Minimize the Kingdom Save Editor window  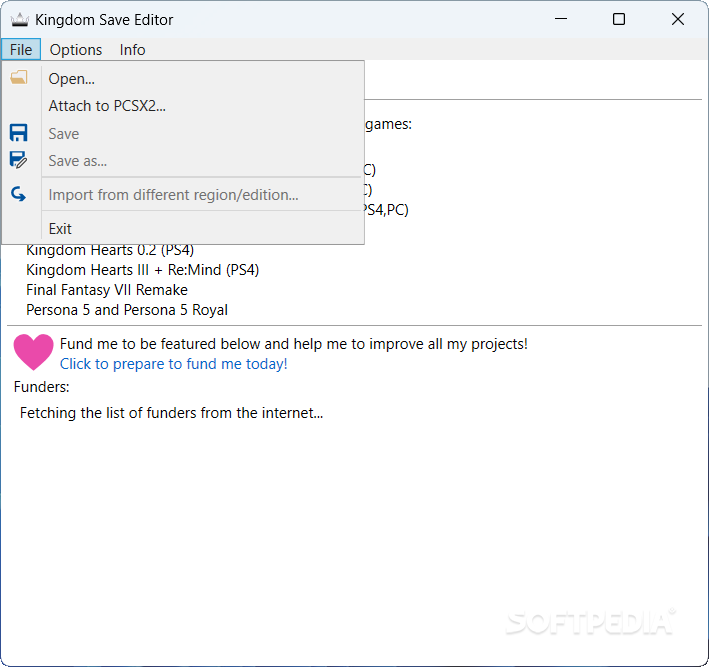point(561,19)
